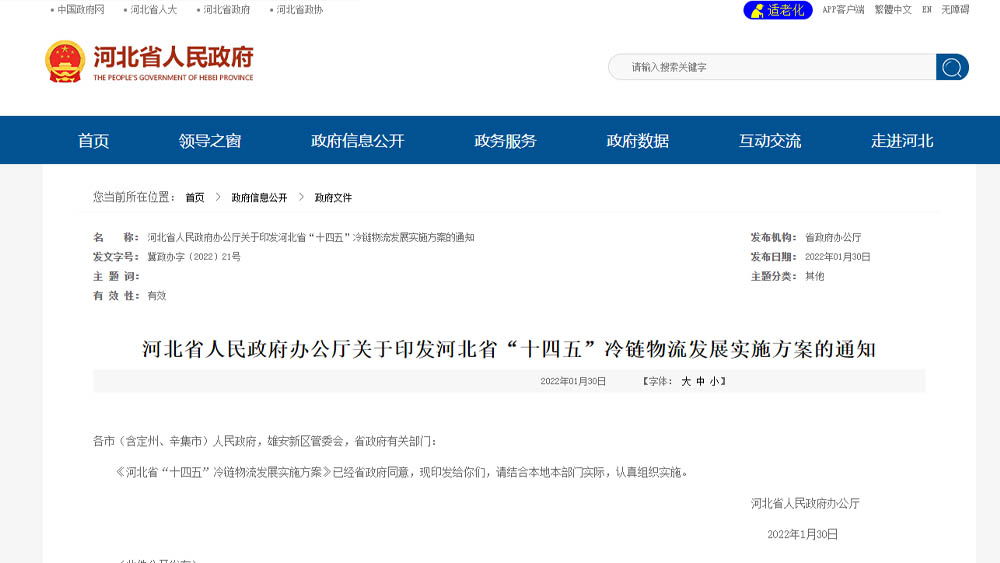
Task: Switch to EN language version
Action: pyautogui.click(x=927, y=10)
